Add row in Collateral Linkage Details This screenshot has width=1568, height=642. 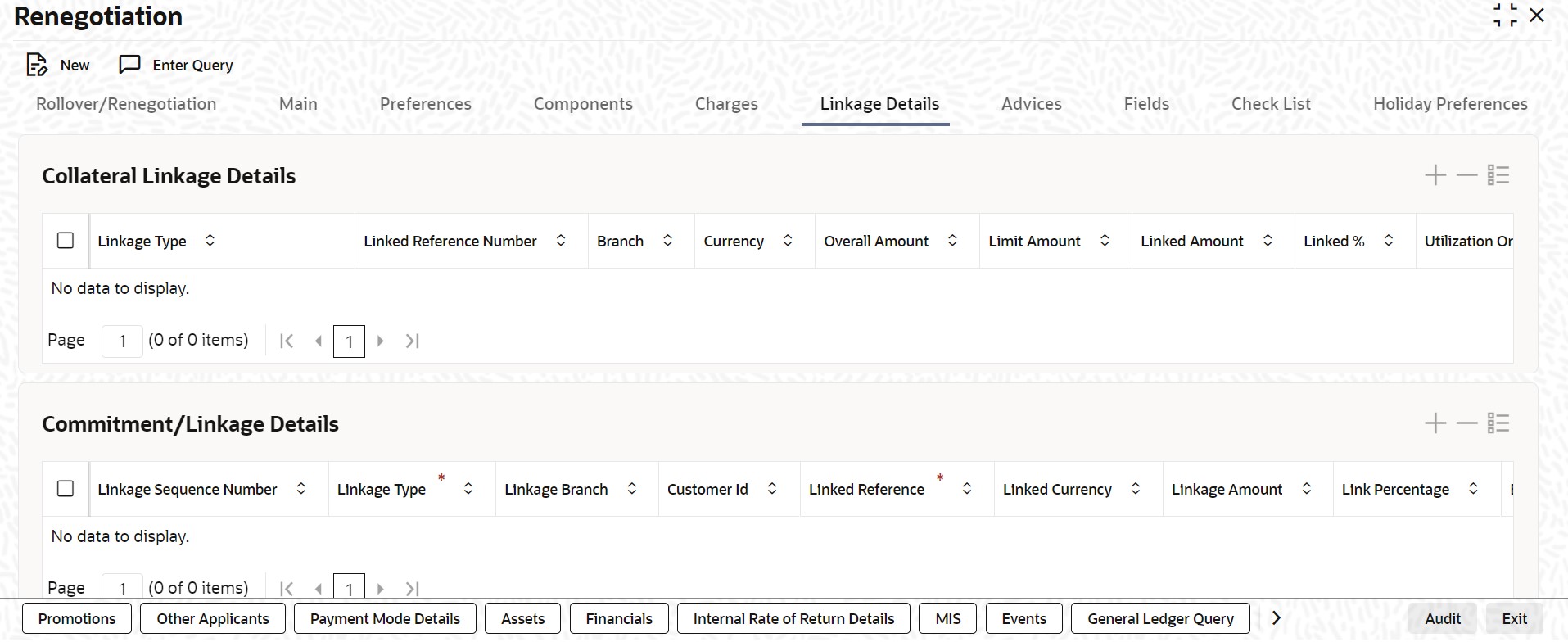pyautogui.click(x=1435, y=175)
